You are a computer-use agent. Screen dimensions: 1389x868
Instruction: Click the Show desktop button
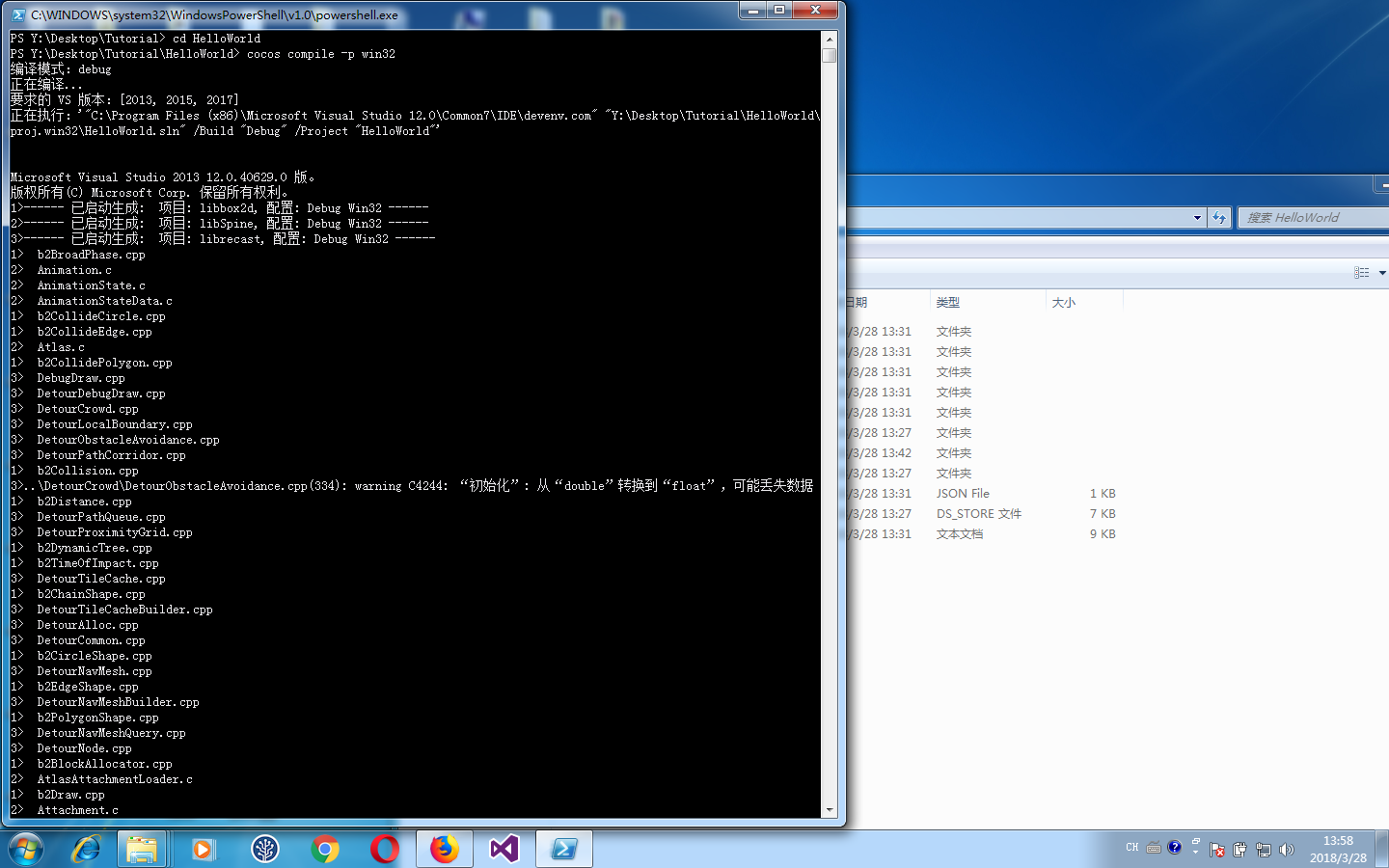1382,849
